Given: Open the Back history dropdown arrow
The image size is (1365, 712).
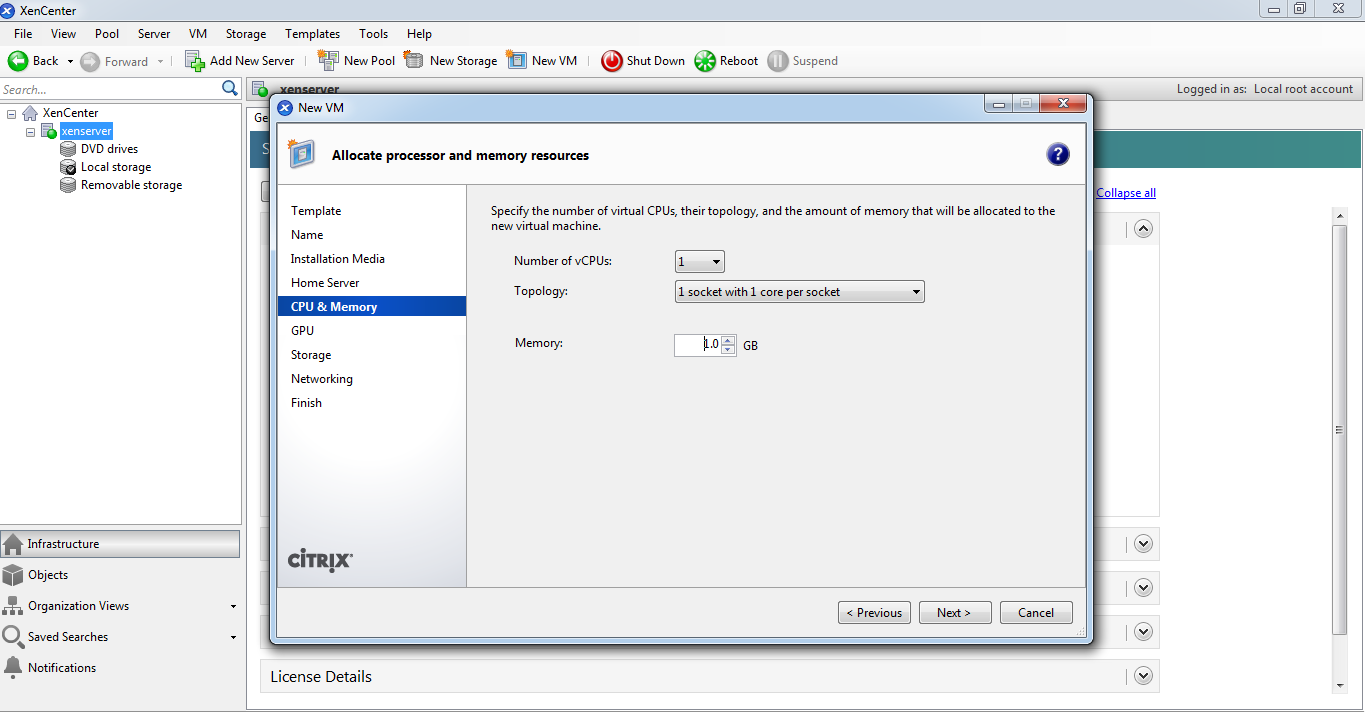Looking at the screenshot, I should pos(70,61).
